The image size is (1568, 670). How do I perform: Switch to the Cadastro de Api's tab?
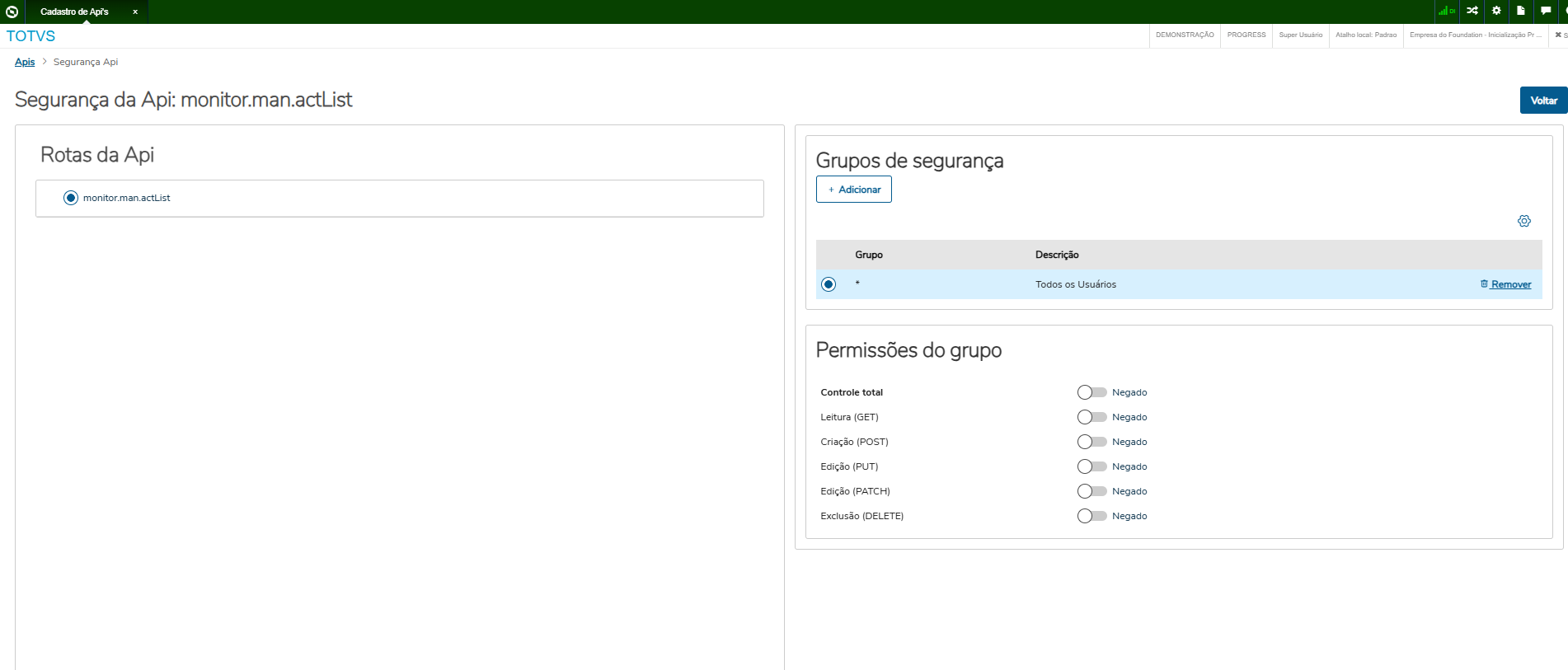[x=74, y=12]
